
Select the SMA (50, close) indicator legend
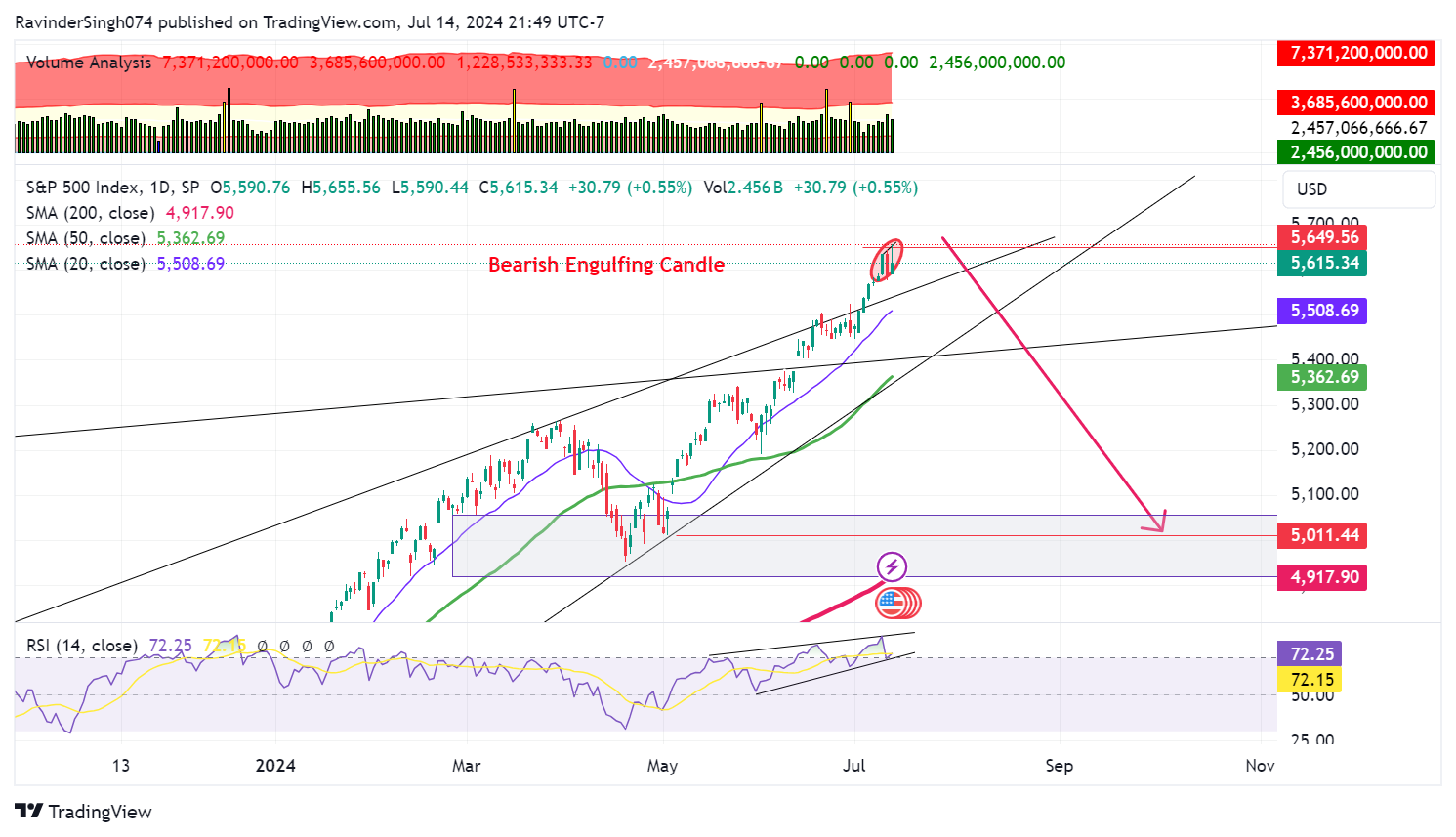pyautogui.click(x=86, y=238)
